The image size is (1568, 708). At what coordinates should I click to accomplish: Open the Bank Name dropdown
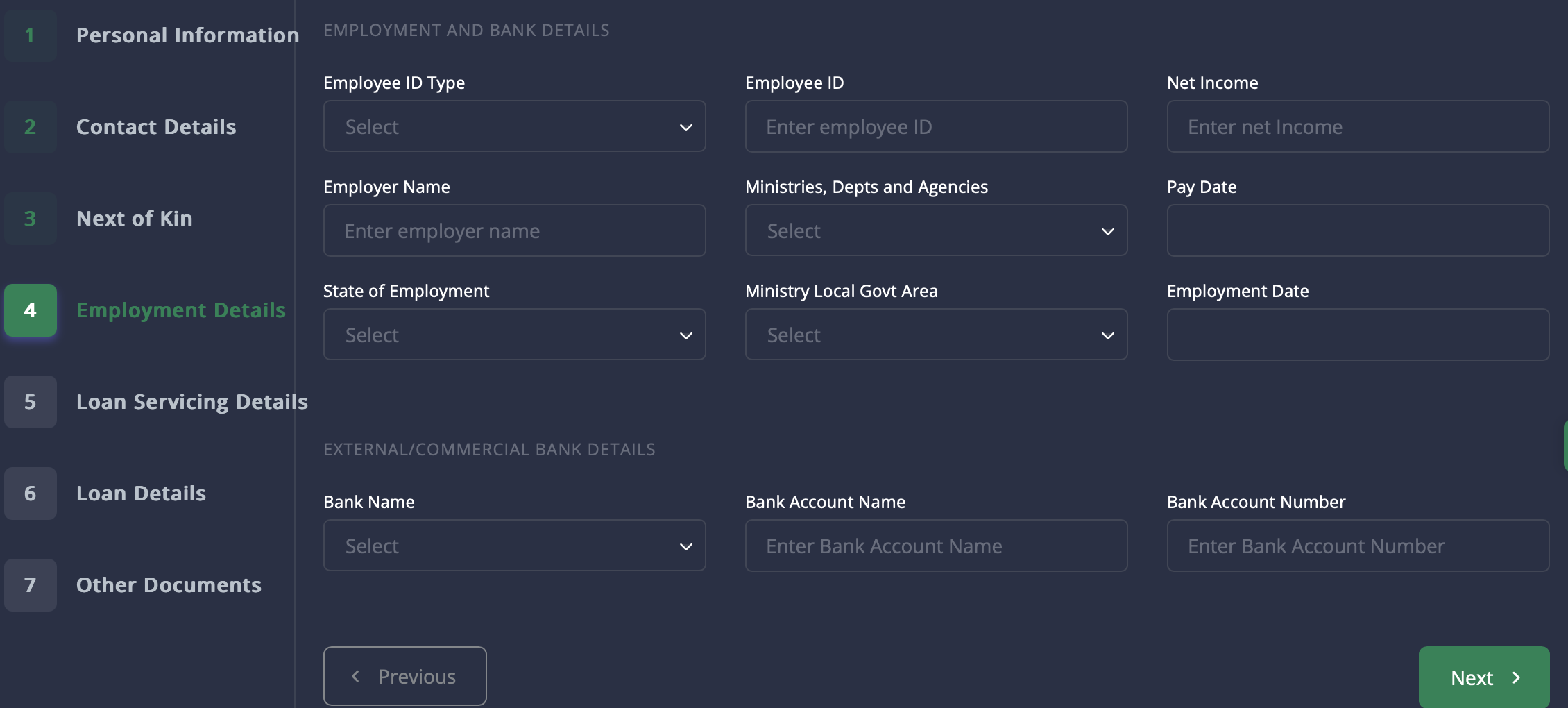point(514,546)
